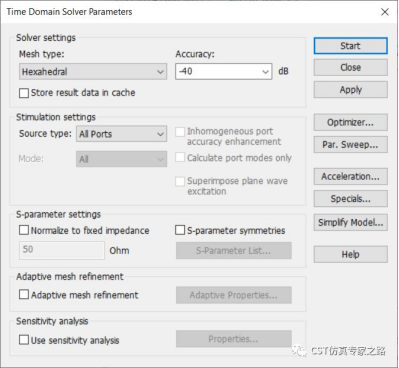The image size is (399, 368).
Task: Click the sensitivity Properties button
Action: (x=234, y=339)
